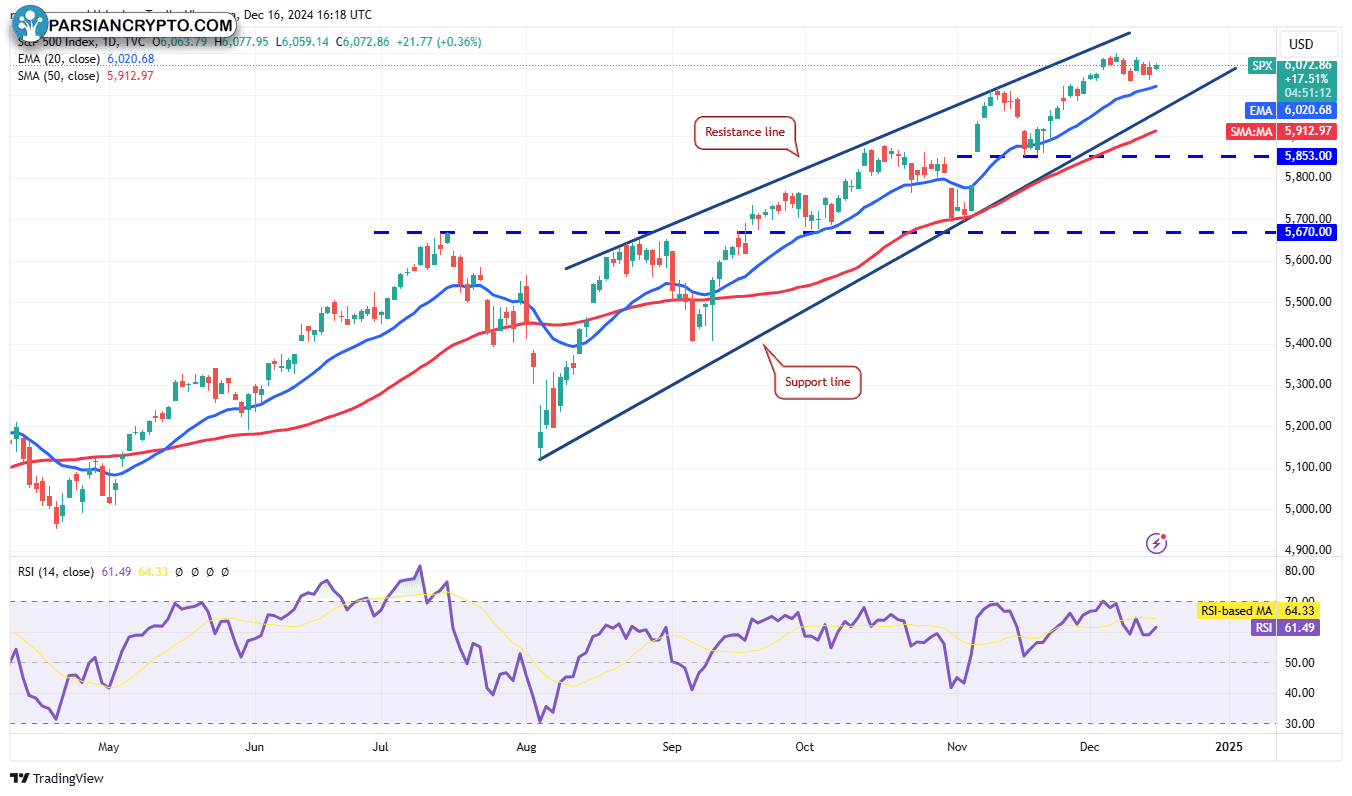Click the May label on the time axis
Screen dimensions: 1352x796
point(109,746)
